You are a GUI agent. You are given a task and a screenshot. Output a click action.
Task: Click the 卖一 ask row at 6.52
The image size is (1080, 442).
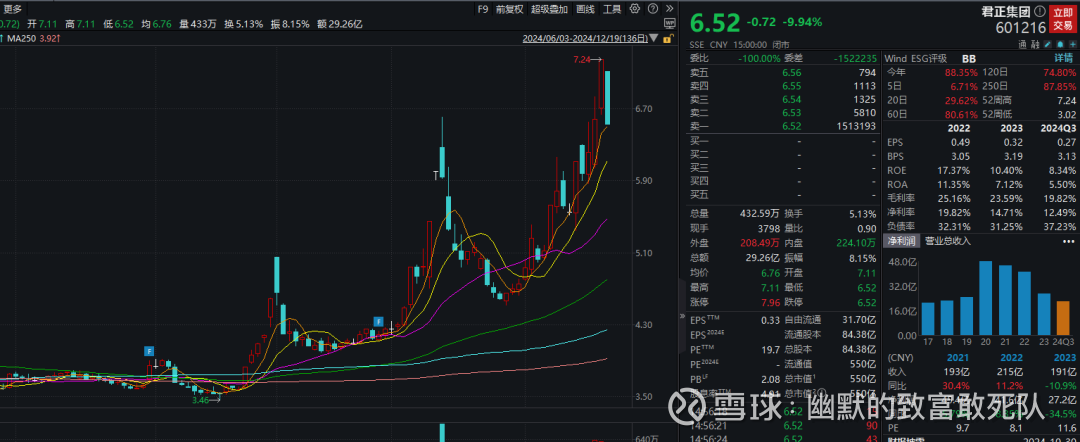pyautogui.click(x=784, y=126)
